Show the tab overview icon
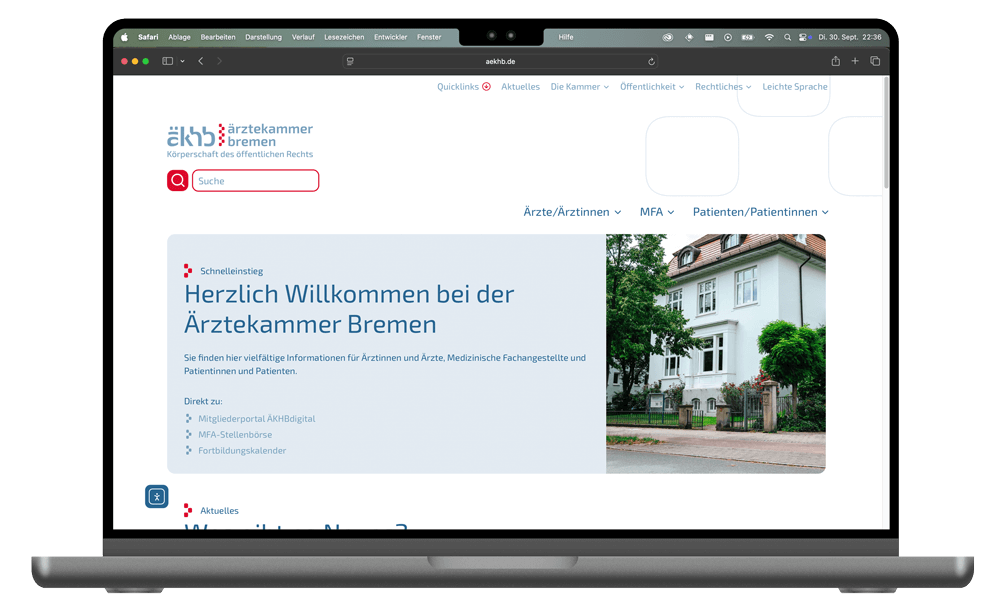This screenshot has height=612, width=1000. click(875, 61)
